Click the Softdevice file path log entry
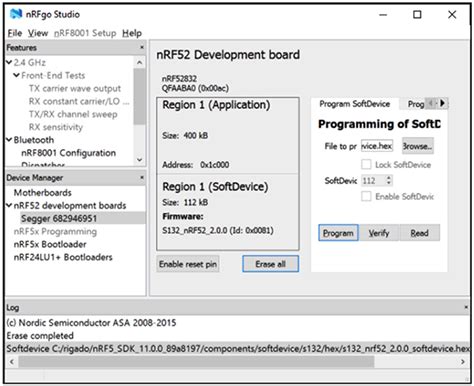Image resolution: width=474 pixels, height=386 pixels. [x=238, y=349]
